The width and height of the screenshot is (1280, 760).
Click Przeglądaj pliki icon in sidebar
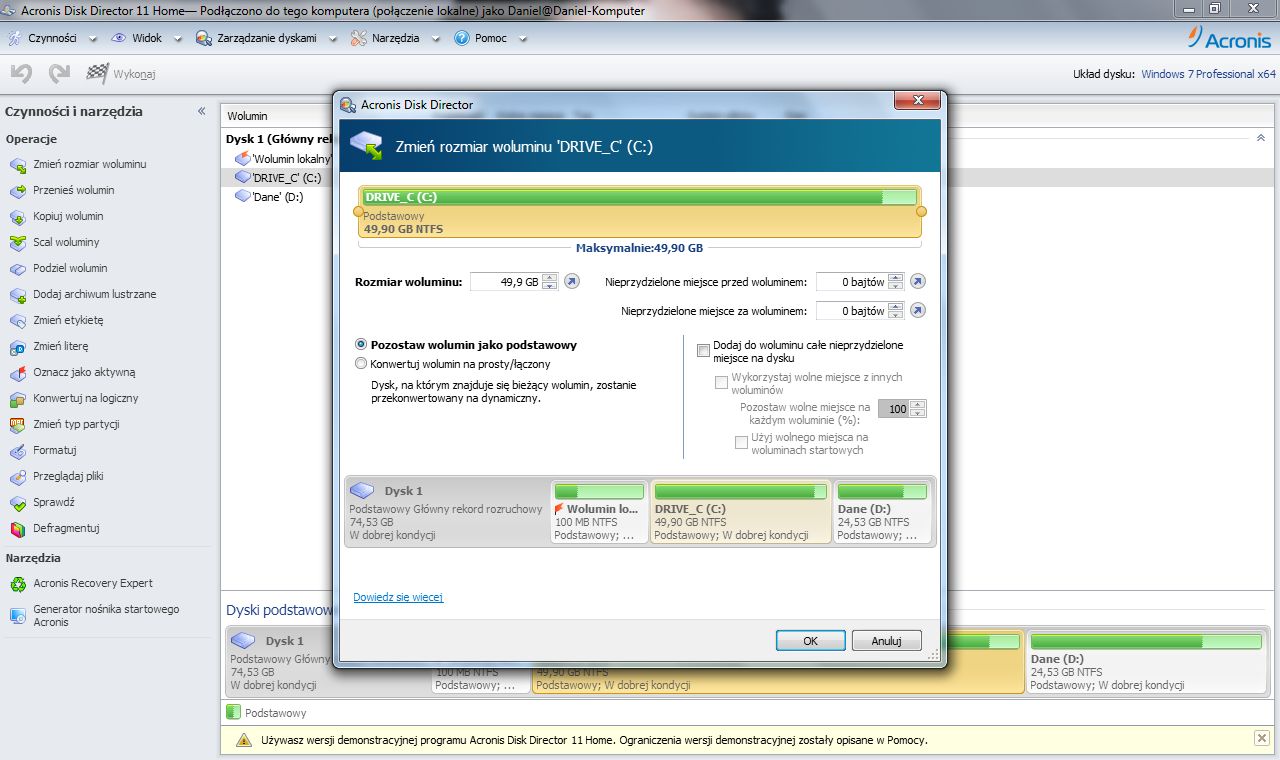[17, 476]
